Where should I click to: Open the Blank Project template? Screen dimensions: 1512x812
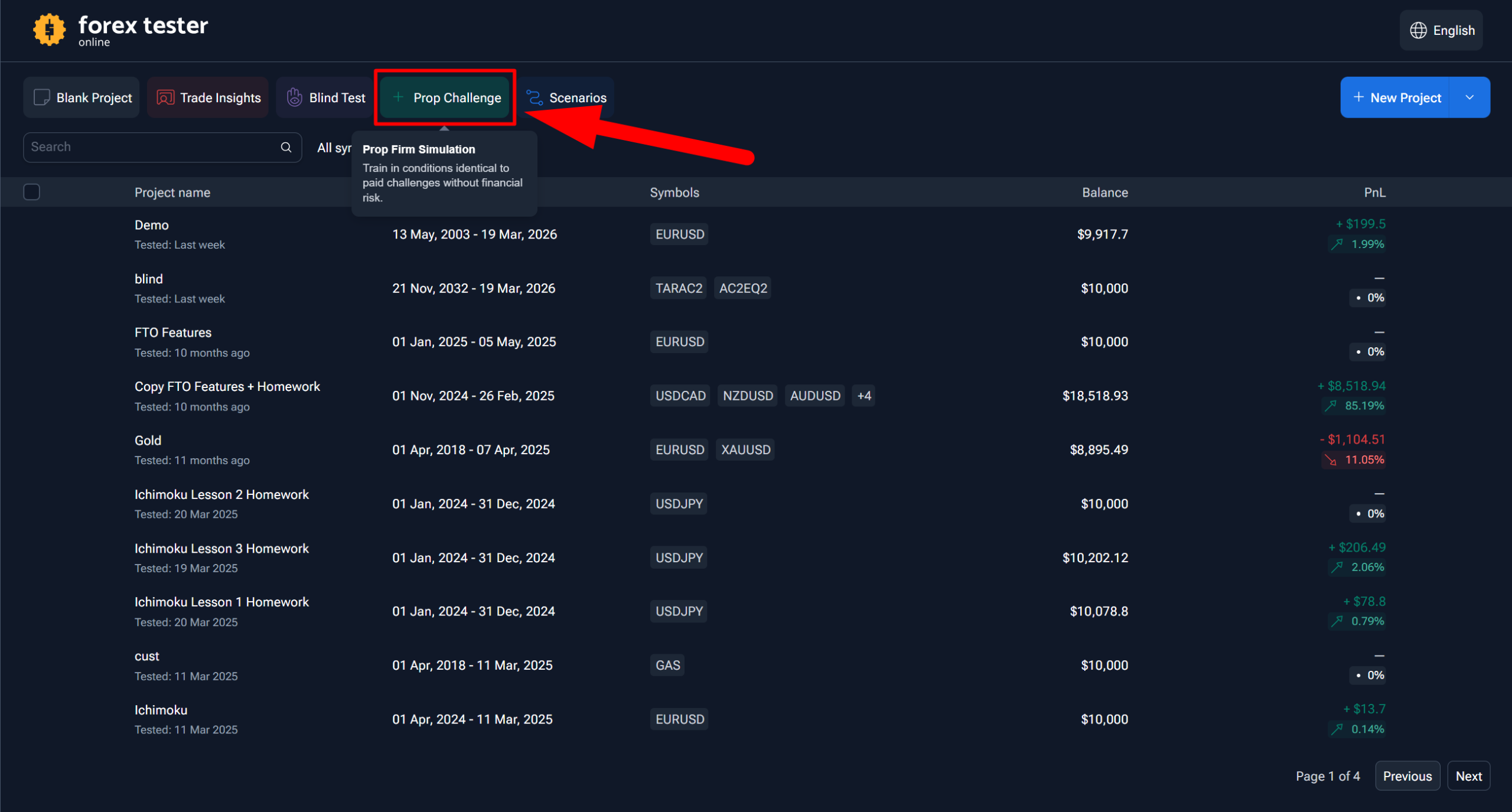point(82,97)
